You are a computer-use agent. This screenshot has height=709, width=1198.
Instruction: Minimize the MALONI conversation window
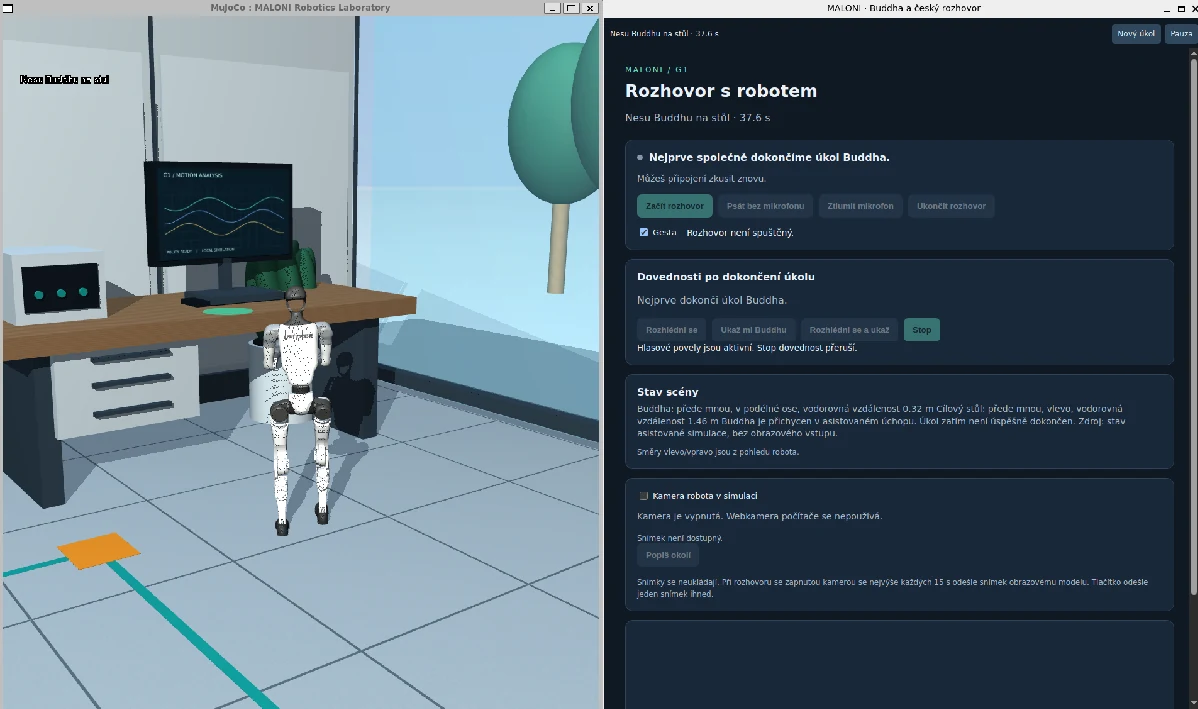click(x=1167, y=8)
